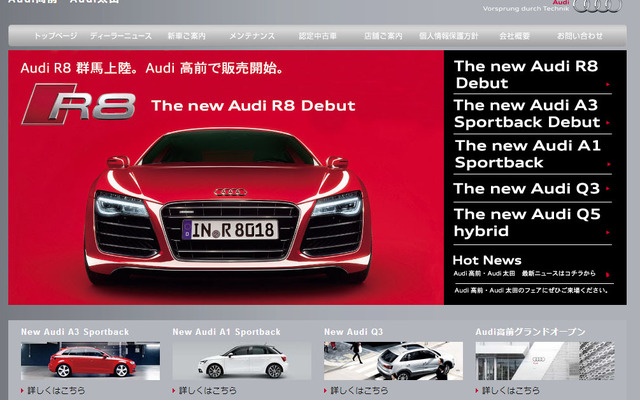Open The new Audi R8 Debut sidebar link

[x=526, y=74]
